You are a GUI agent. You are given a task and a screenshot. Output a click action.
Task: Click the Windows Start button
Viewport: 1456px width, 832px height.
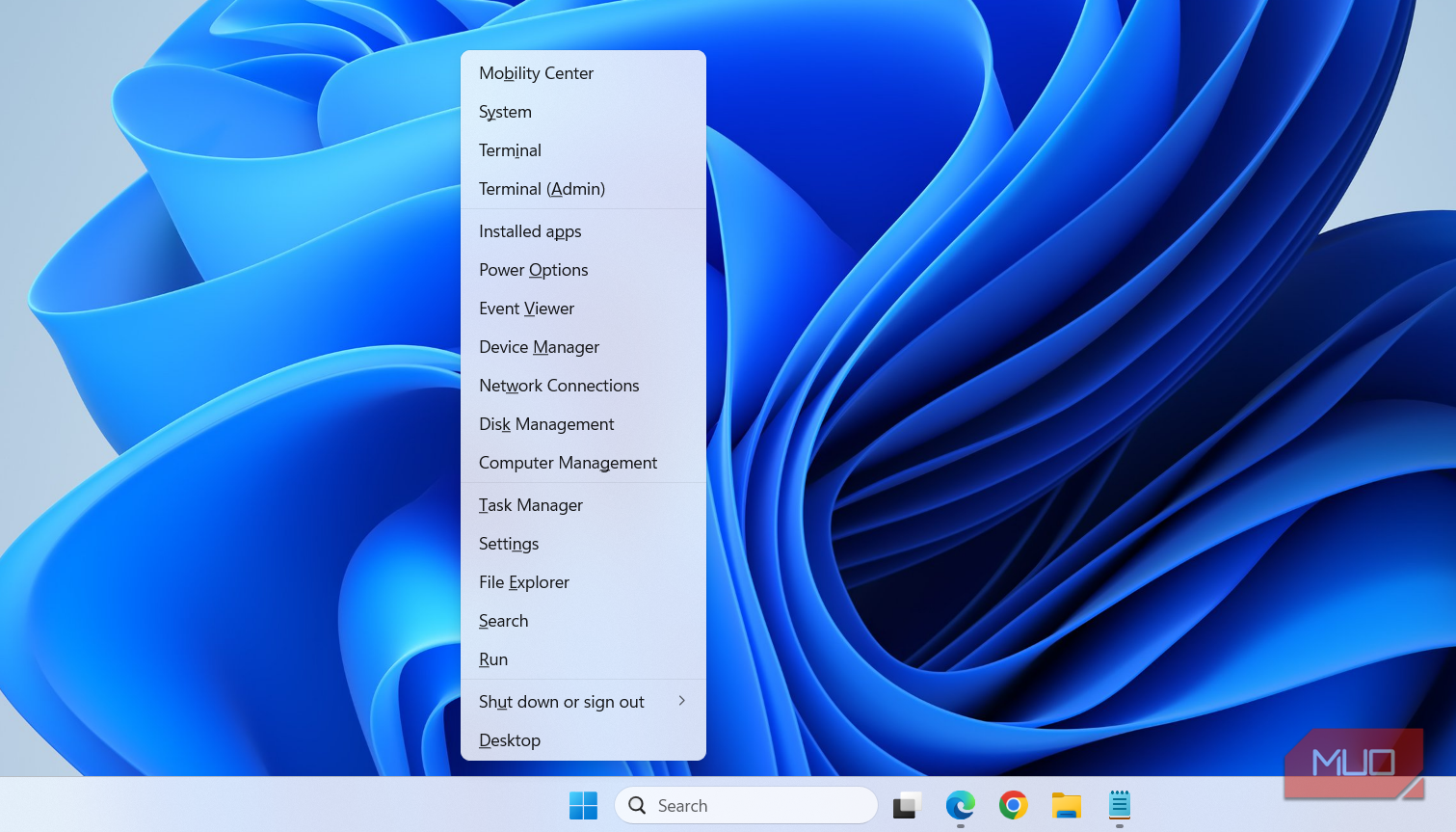(583, 805)
